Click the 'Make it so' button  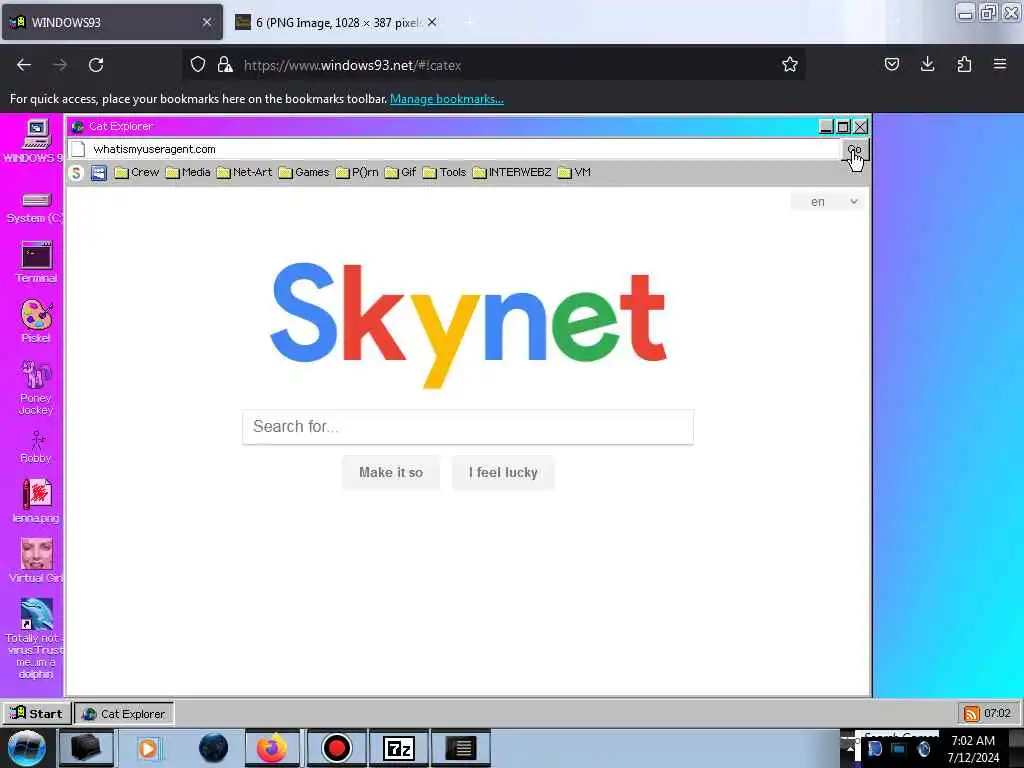click(391, 472)
